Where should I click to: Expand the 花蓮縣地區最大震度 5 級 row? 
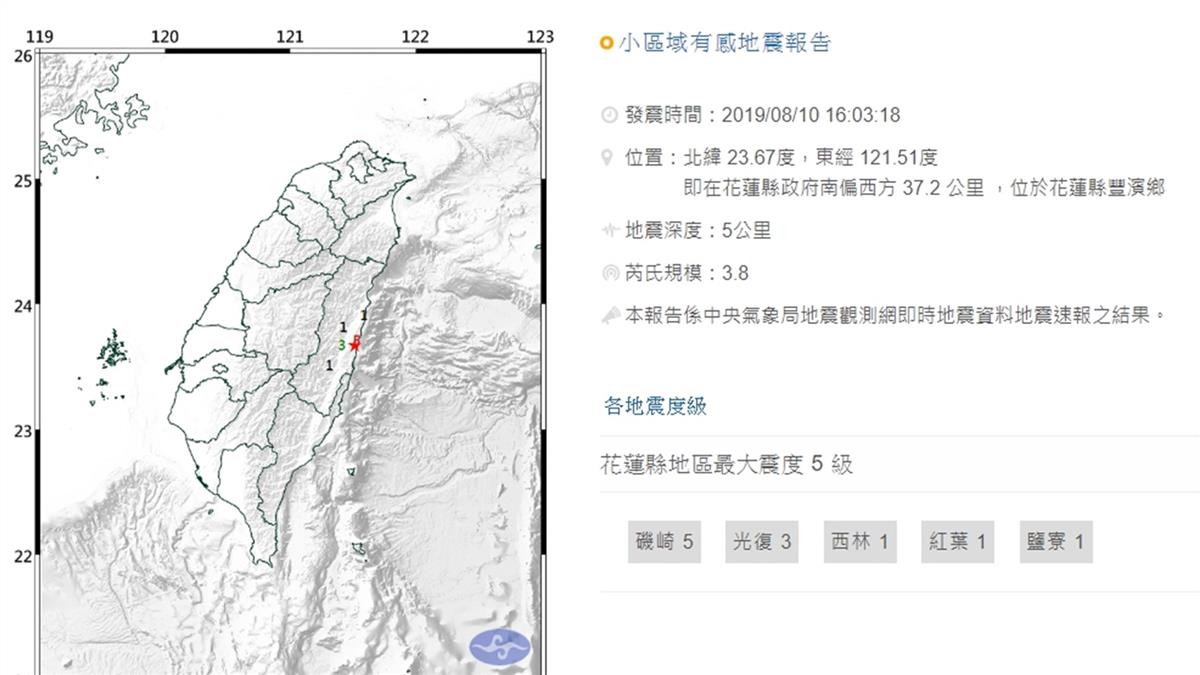[x=727, y=464]
